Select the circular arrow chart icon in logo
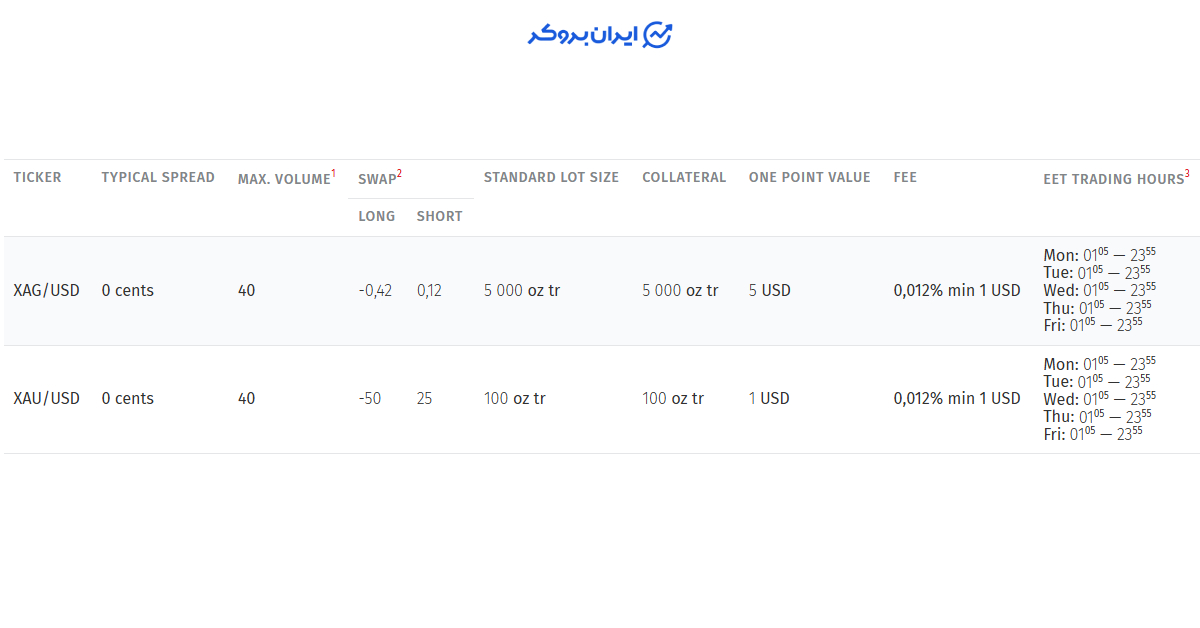The width and height of the screenshot is (1200, 628). (659, 32)
